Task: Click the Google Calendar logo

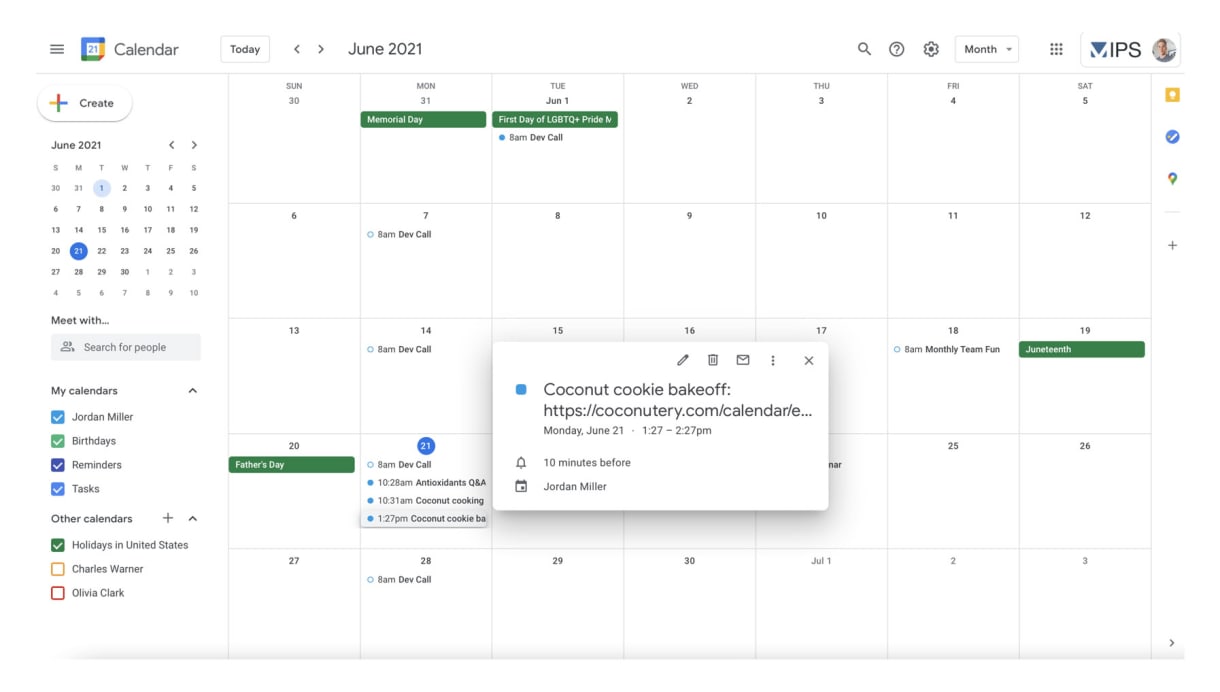Action: pos(93,49)
